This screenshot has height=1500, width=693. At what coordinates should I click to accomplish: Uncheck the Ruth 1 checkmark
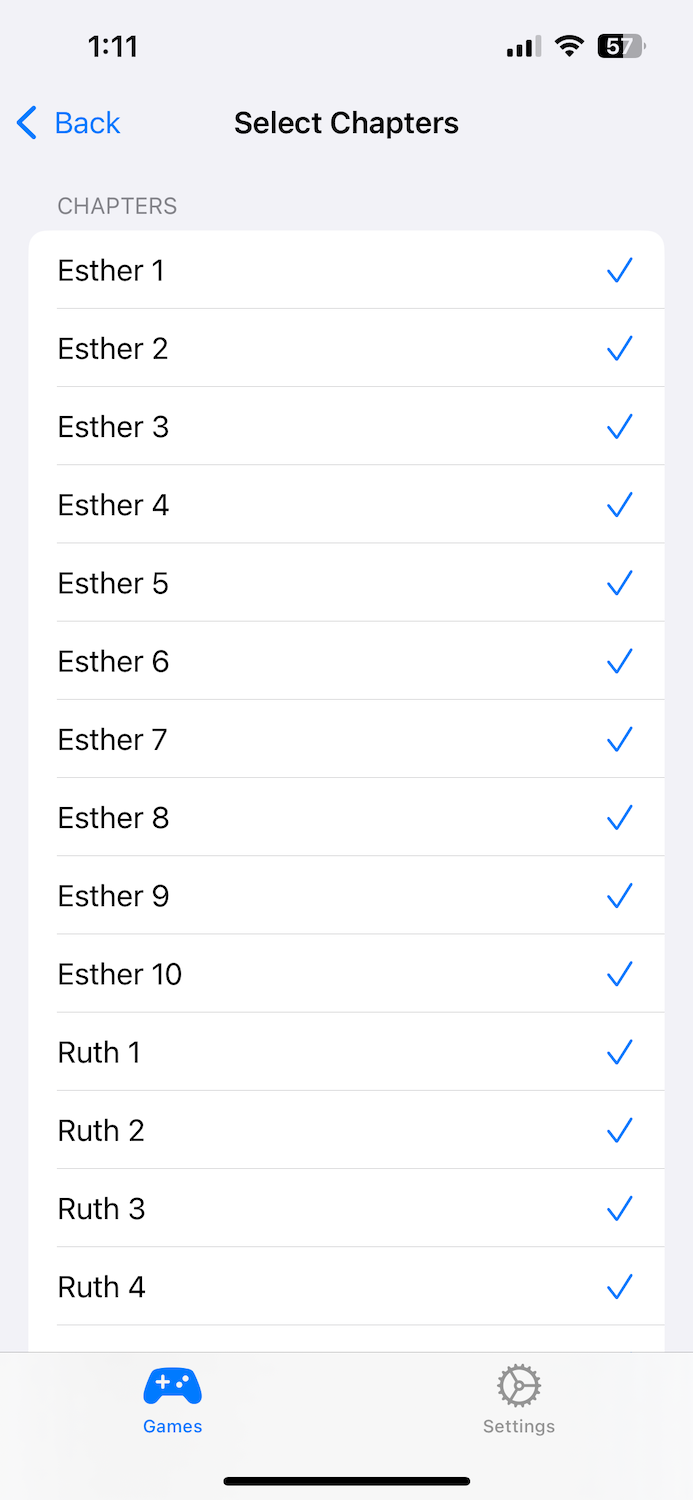[x=620, y=1052]
